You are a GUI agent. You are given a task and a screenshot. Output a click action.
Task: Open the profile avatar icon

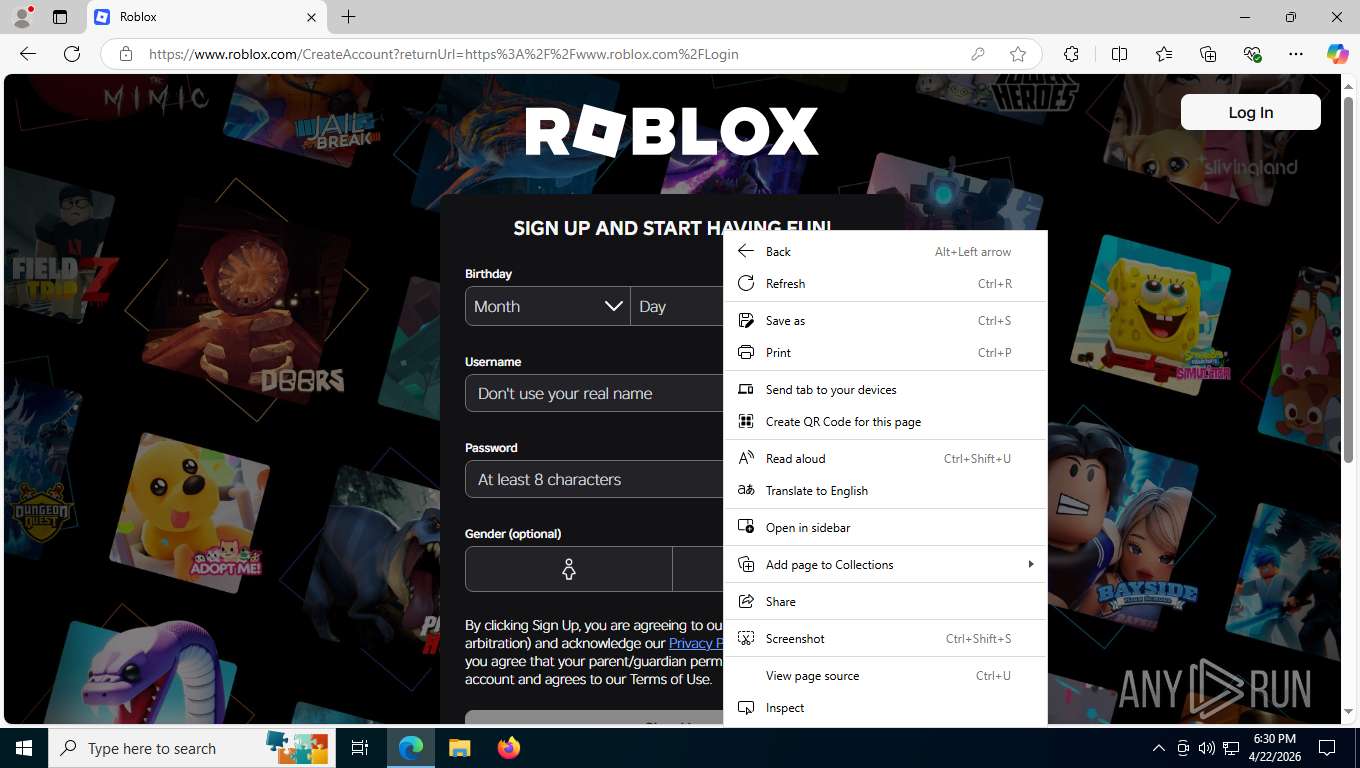tap(21, 17)
